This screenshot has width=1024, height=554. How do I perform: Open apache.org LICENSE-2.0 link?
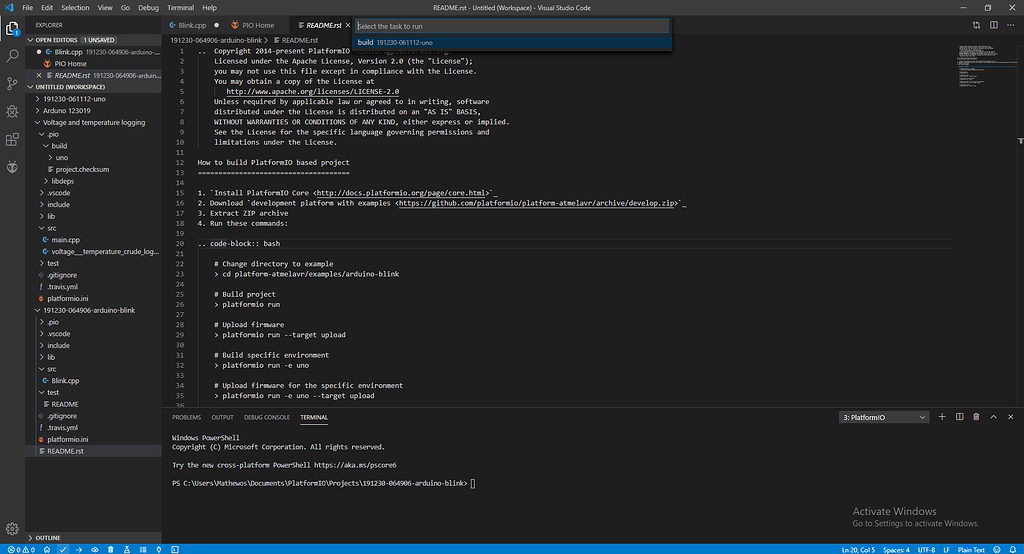click(x=313, y=91)
